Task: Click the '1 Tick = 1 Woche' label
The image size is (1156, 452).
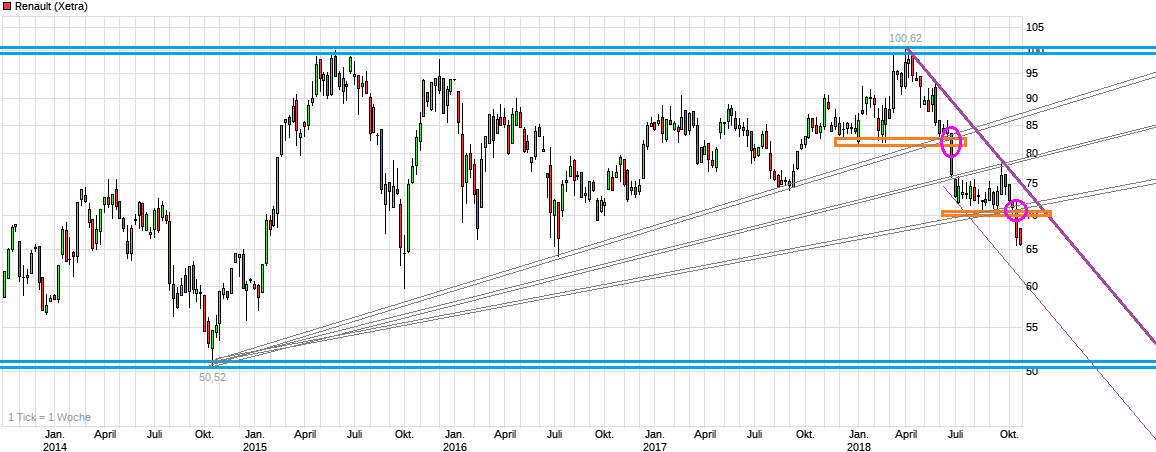Action: 47,416
